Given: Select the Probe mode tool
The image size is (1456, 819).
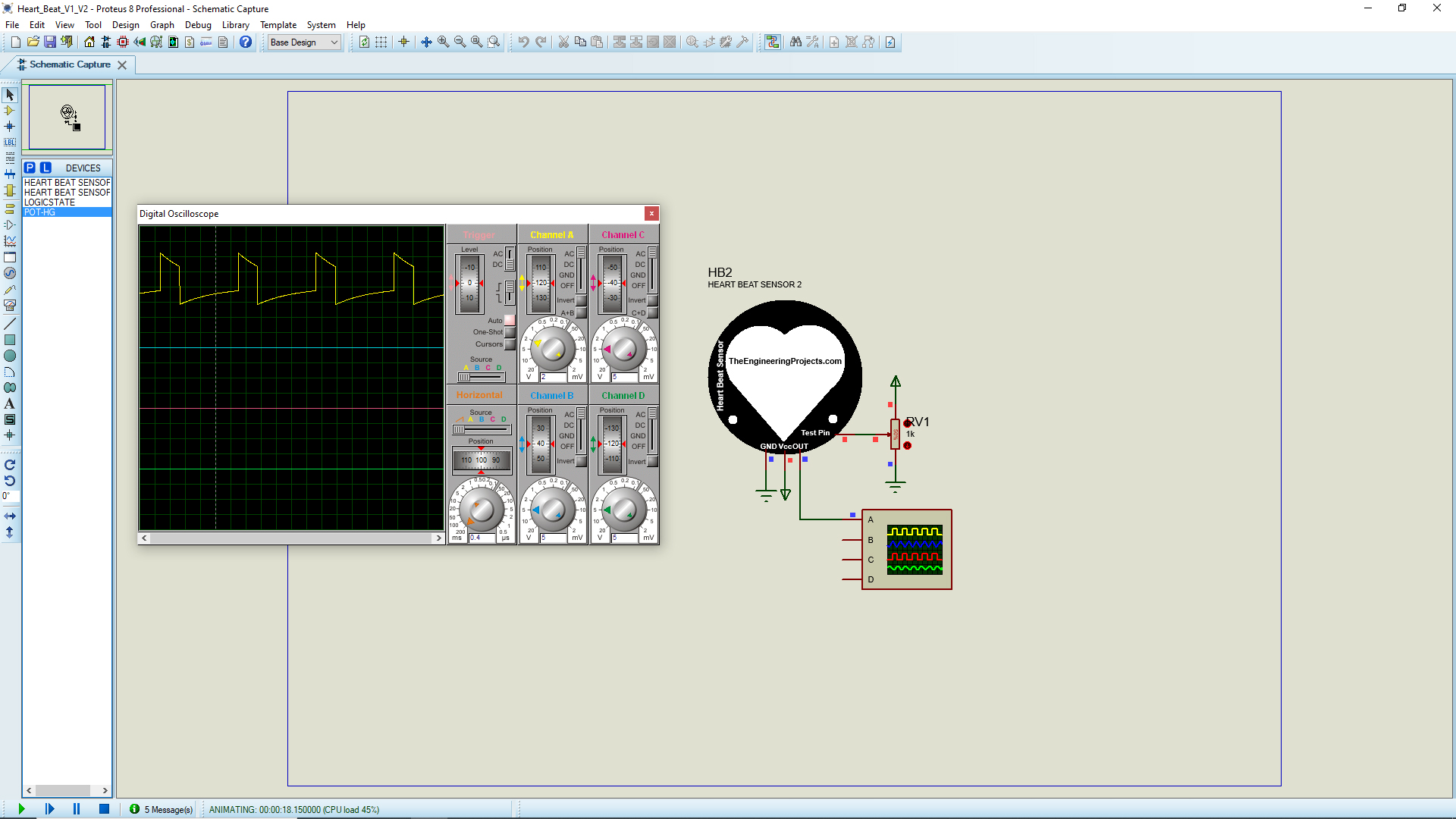Looking at the screenshot, I should [10, 290].
